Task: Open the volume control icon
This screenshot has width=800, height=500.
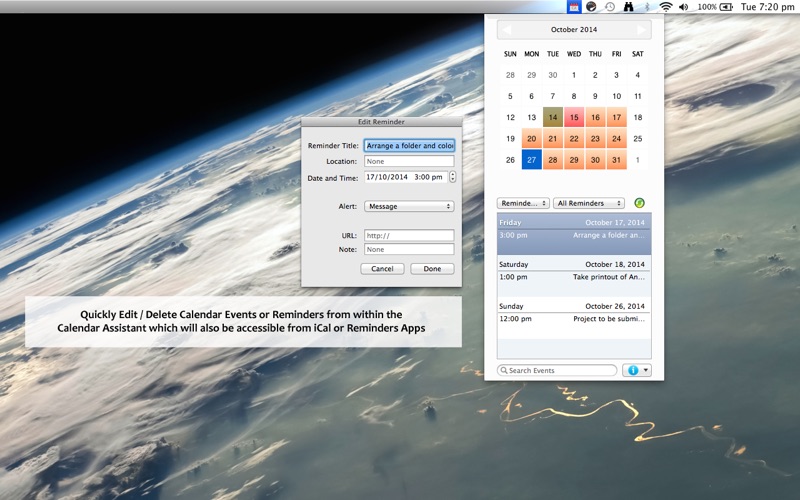Action: click(684, 7)
